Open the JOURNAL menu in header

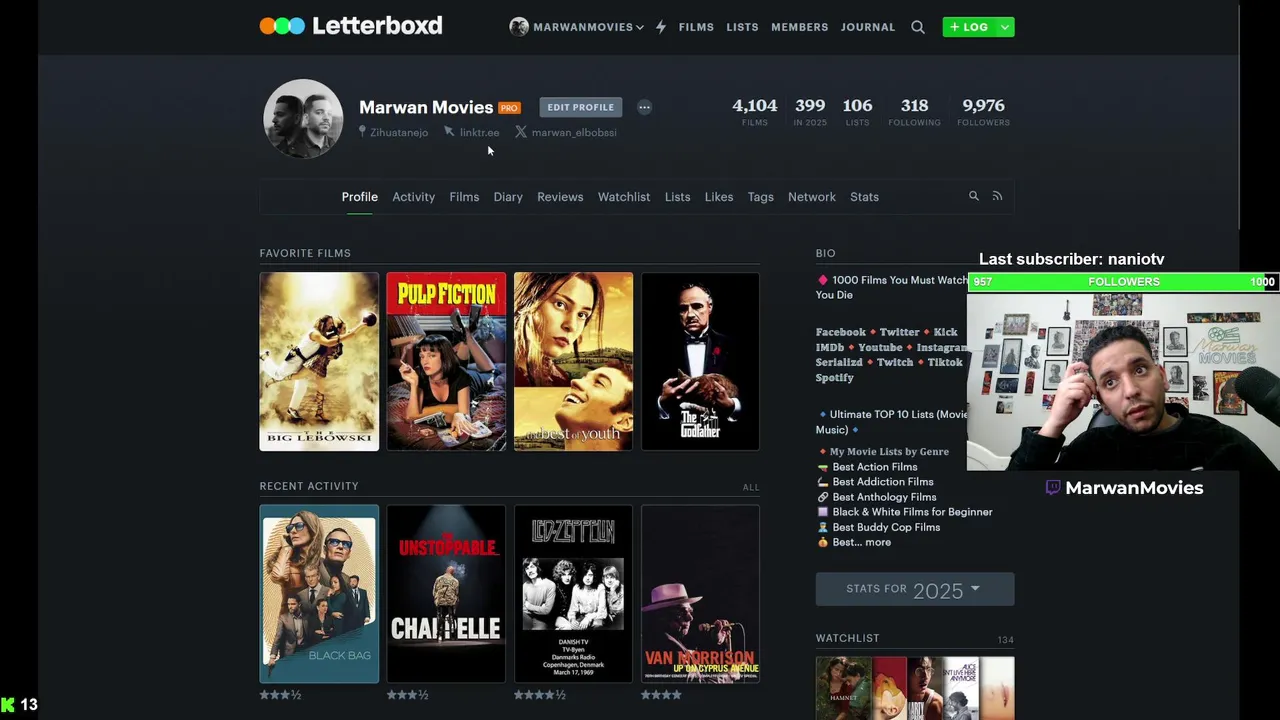coord(868,27)
